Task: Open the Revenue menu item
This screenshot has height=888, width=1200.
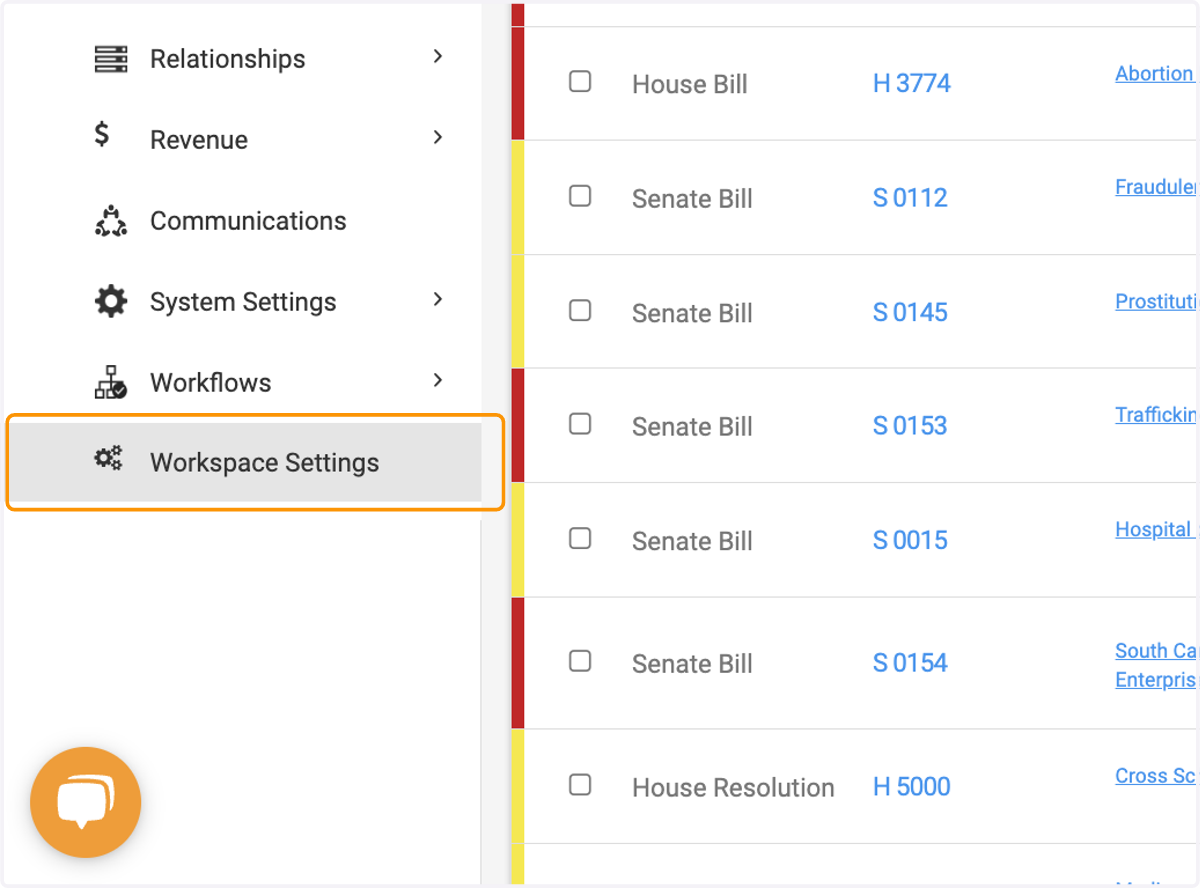Action: 199,140
